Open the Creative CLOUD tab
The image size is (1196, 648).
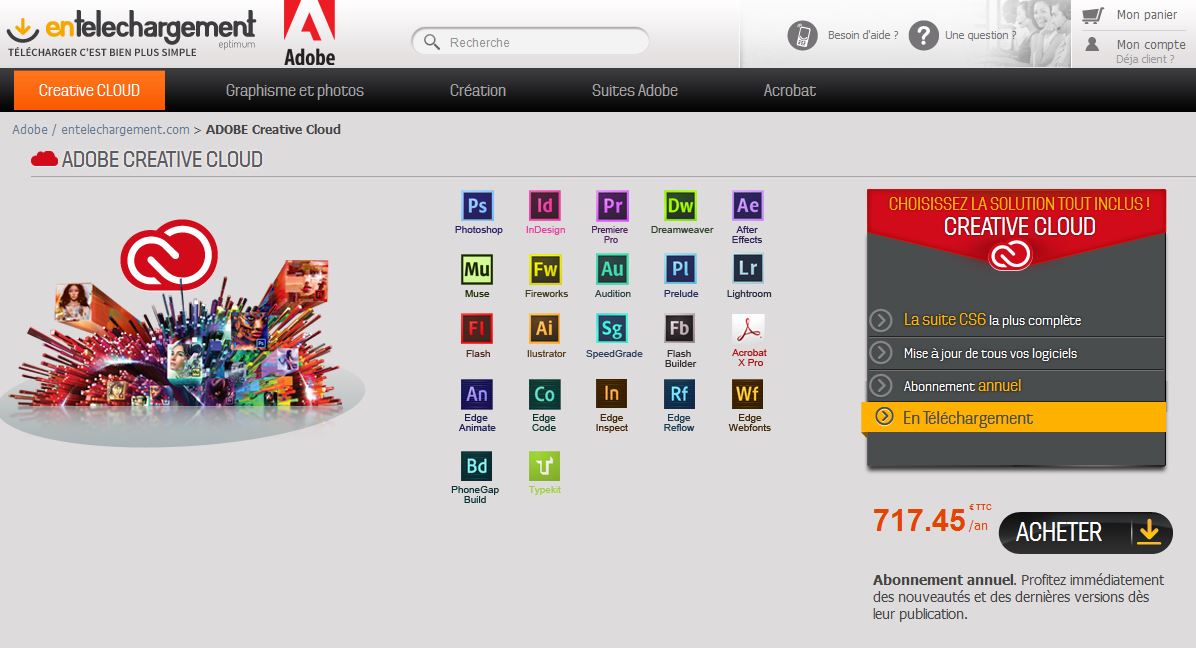89,90
